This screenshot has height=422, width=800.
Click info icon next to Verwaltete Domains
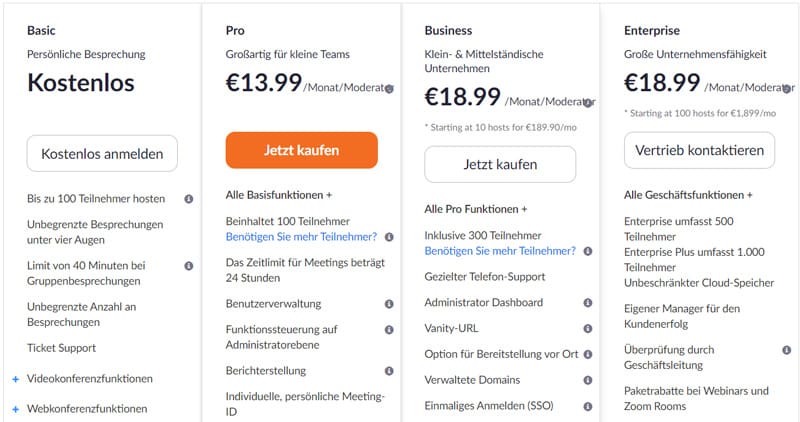click(x=588, y=380)
